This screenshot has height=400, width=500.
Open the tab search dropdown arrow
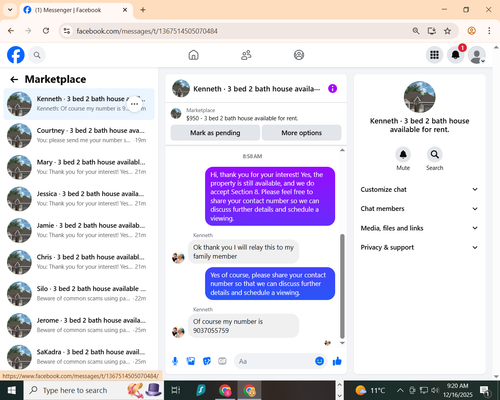[x=10, y=10]
